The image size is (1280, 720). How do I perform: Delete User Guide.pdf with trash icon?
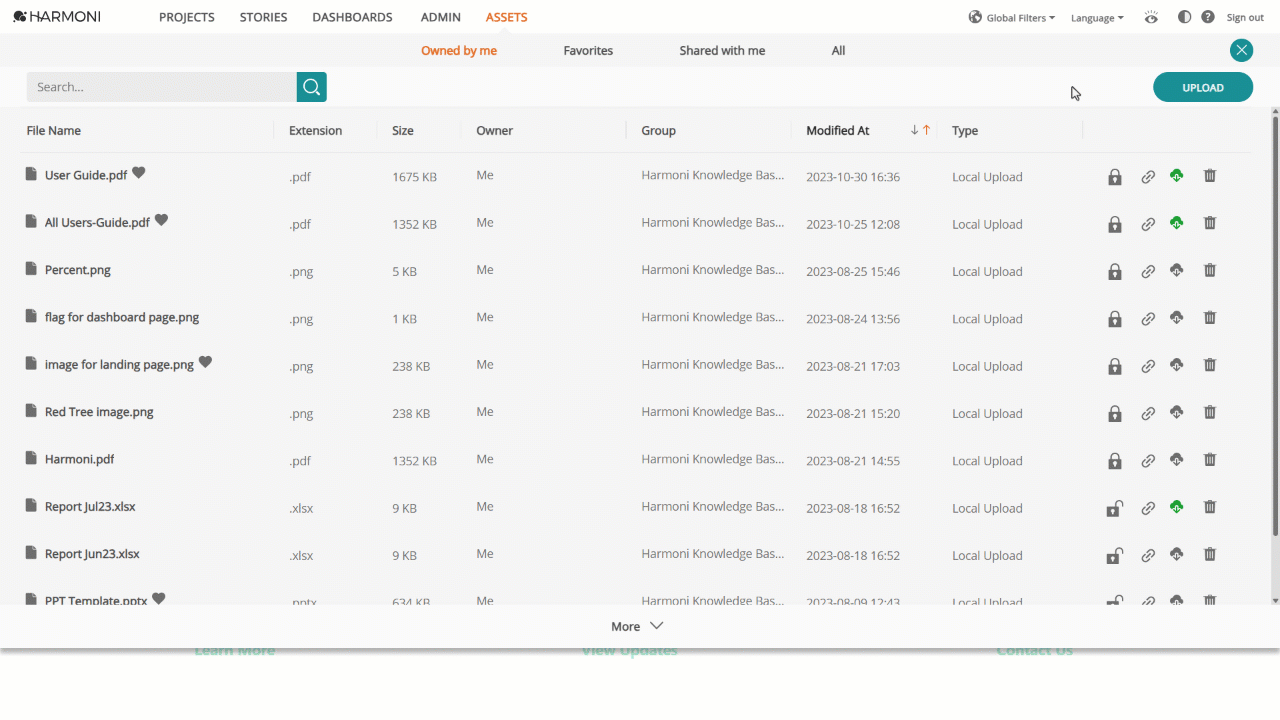(1210, 176)
